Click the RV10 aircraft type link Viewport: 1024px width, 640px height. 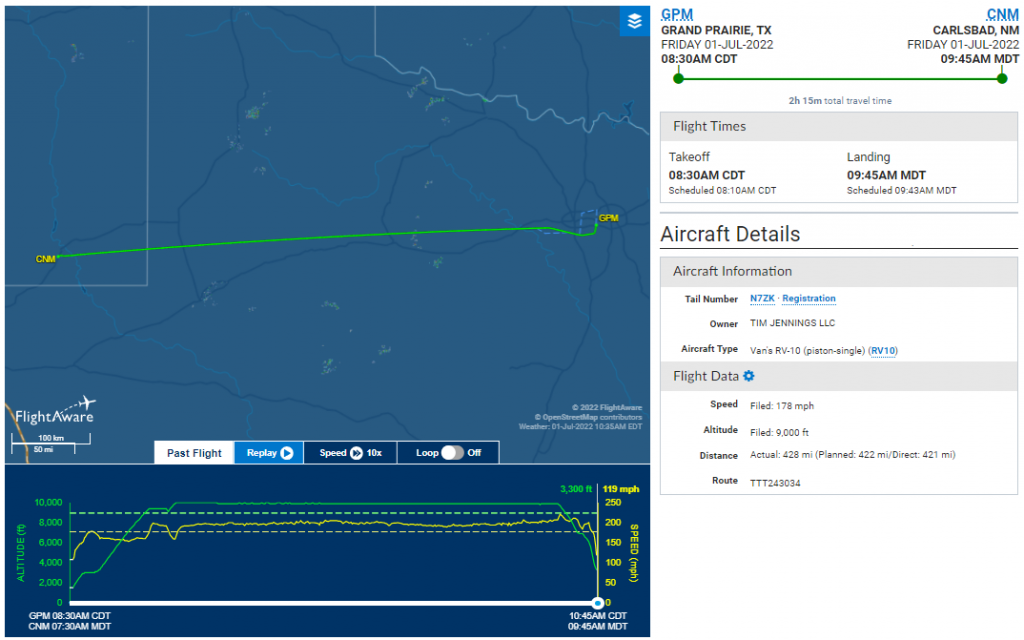[884, 350]
